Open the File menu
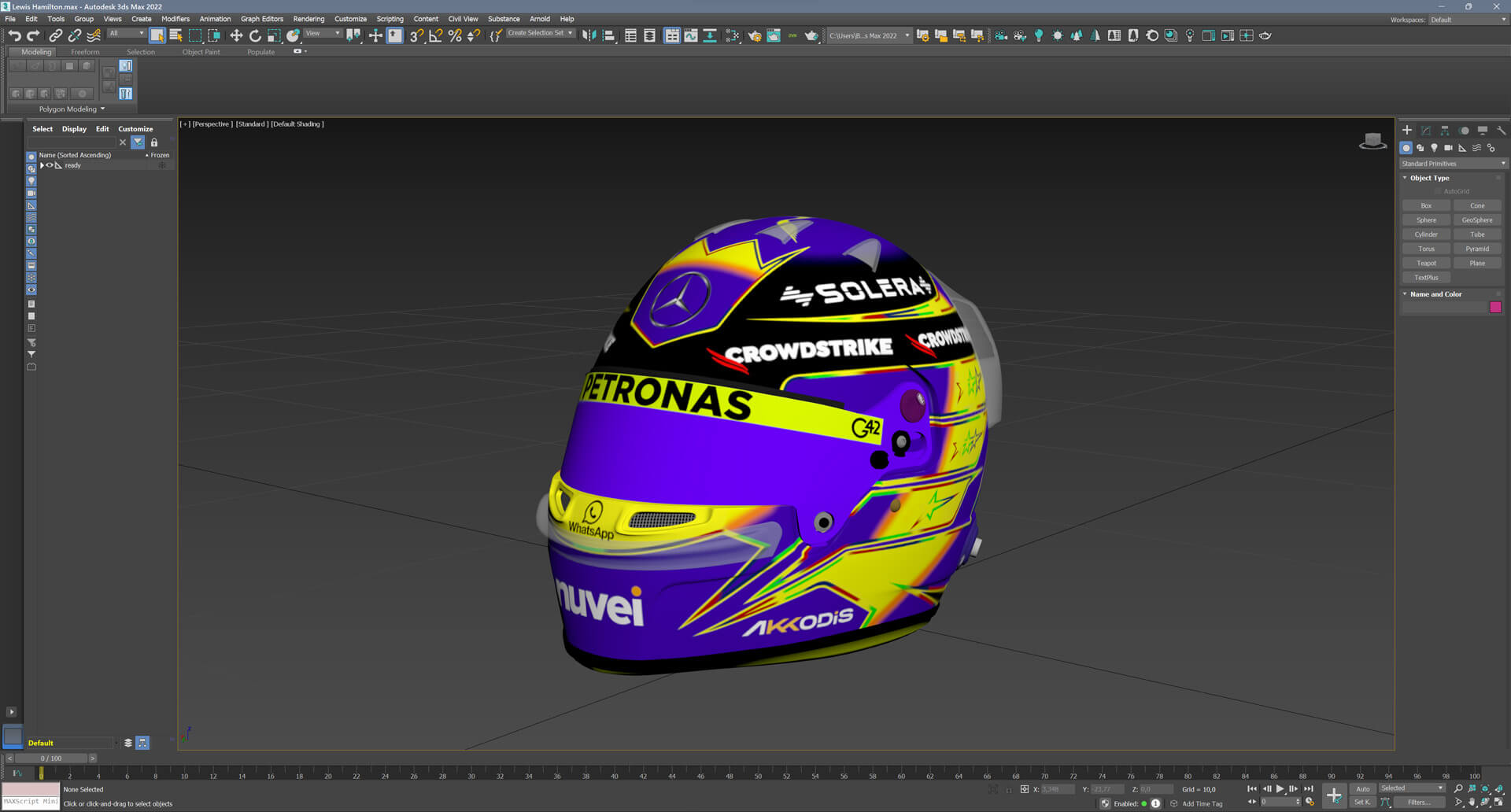 point(10,19)
